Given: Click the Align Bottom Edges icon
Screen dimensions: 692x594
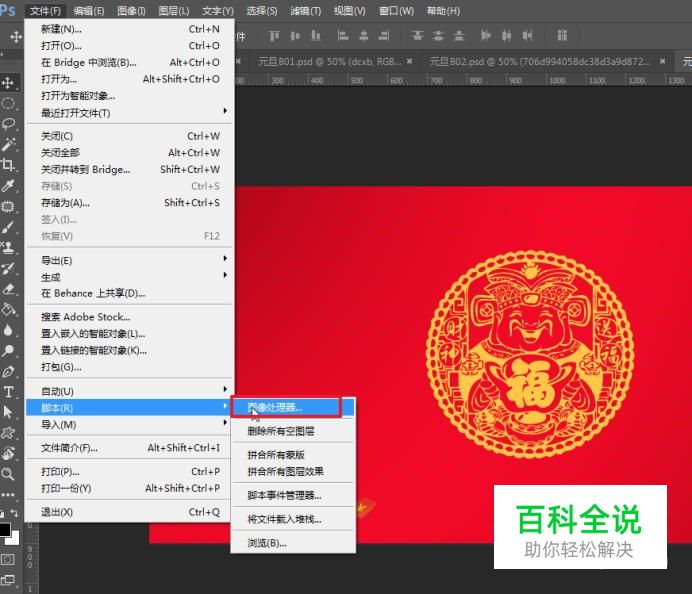Looking at the screenshot, I should pos(316,36).
